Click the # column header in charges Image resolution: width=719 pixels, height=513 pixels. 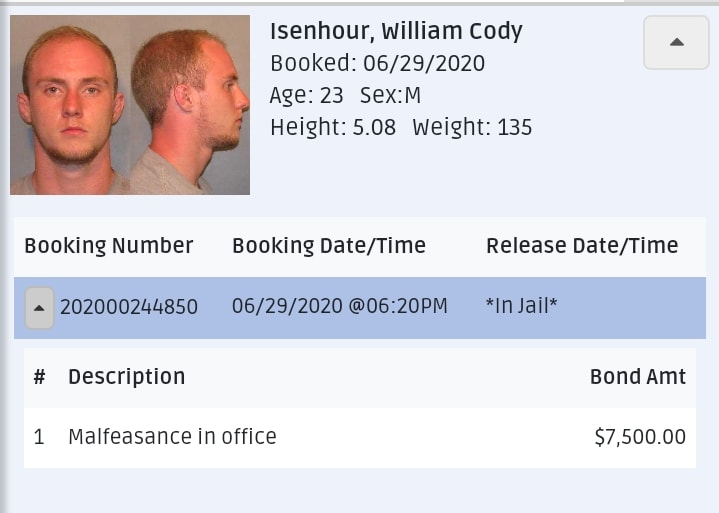[39, 377]
